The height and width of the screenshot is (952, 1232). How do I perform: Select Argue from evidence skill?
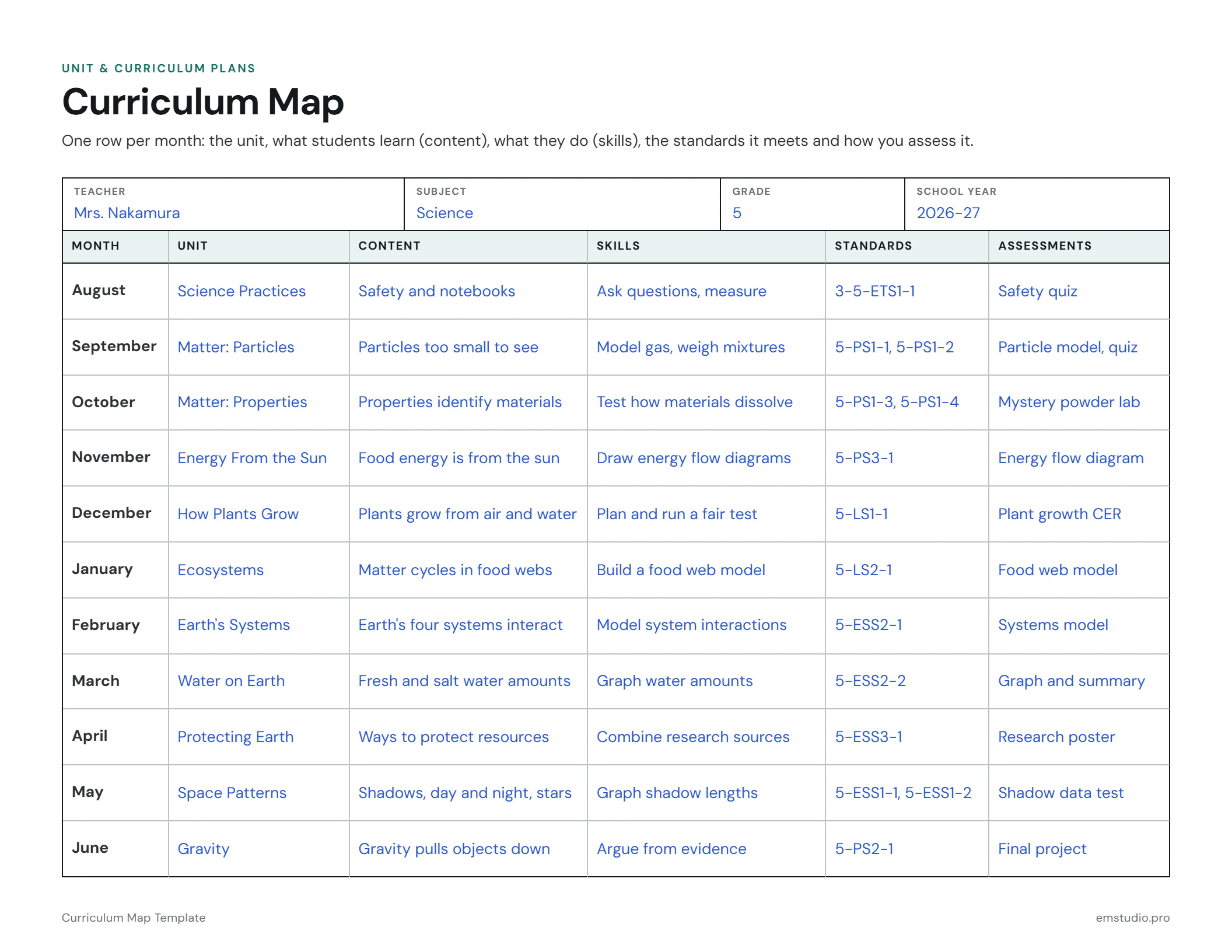(x=671, y=849)
